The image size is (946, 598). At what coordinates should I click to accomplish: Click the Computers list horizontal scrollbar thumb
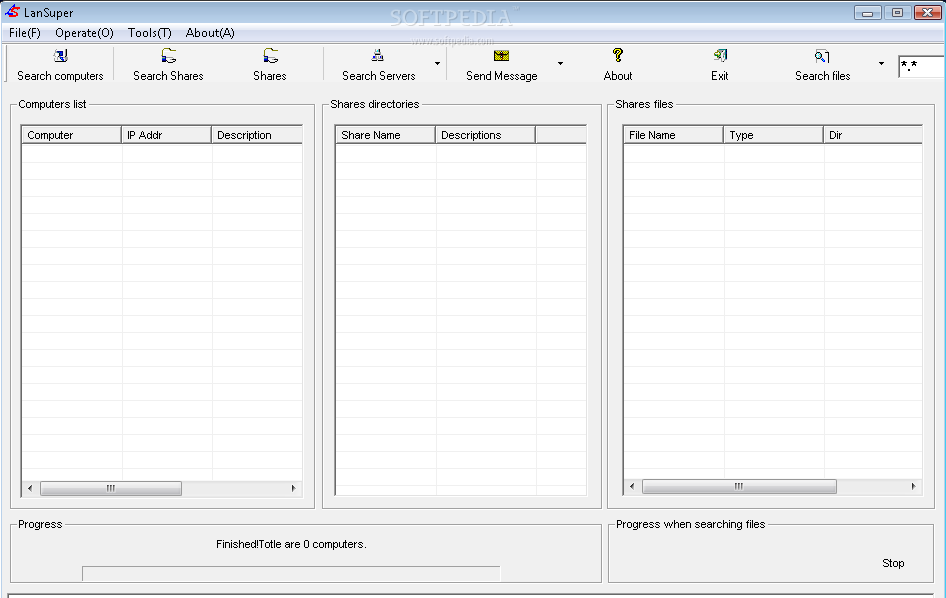(x=111, y=488)
